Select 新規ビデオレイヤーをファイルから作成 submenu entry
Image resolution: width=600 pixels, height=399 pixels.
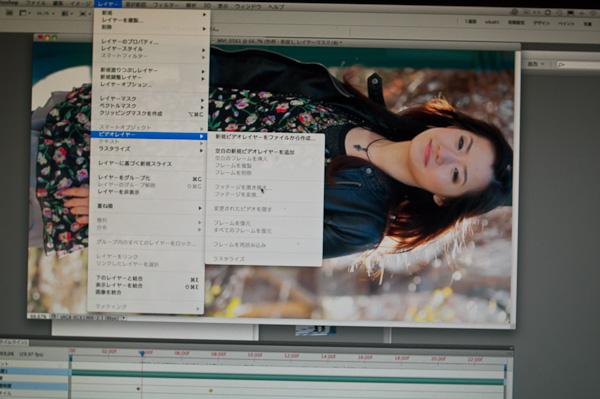(265, 137)
